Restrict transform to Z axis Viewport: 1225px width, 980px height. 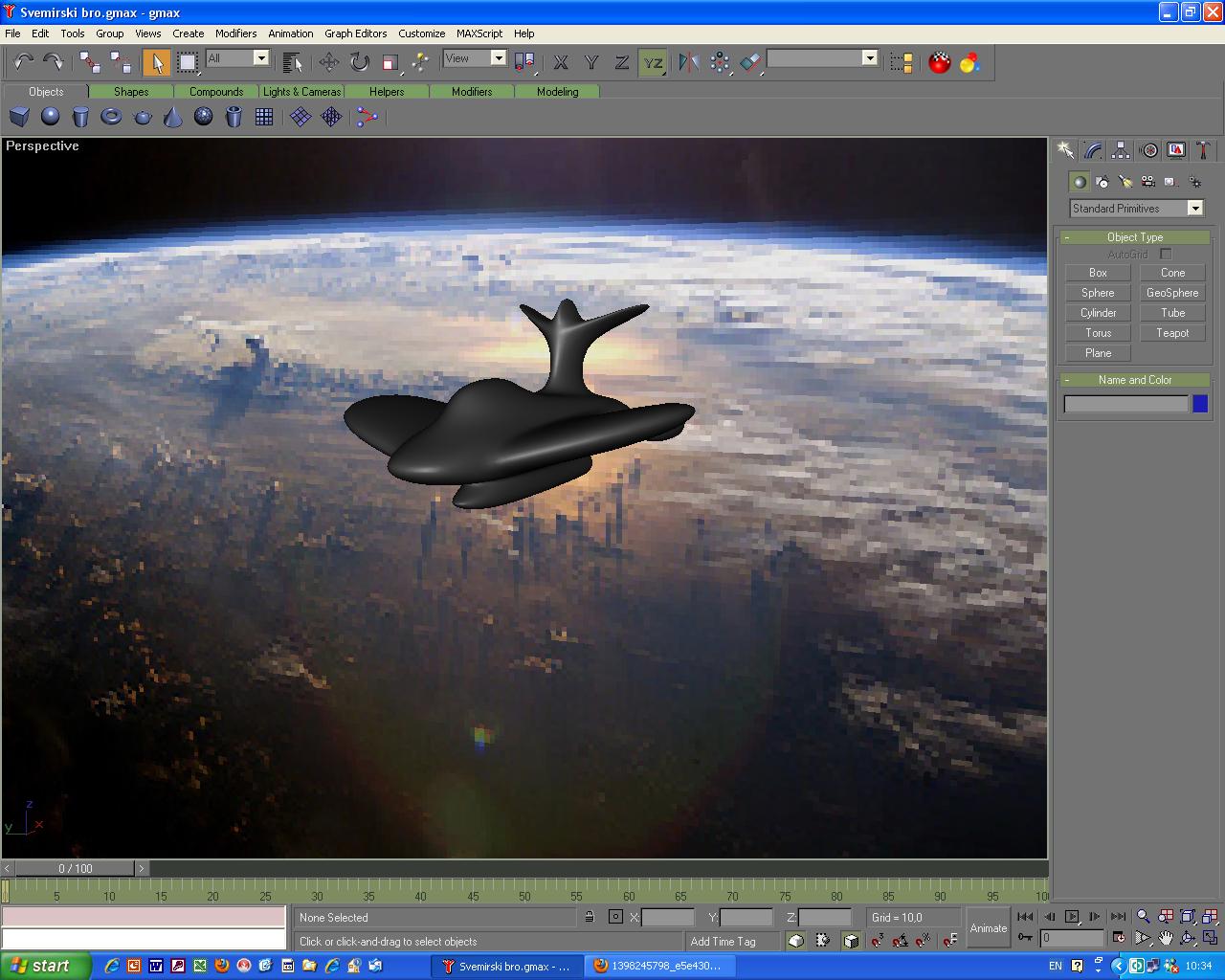pos(622,62)
